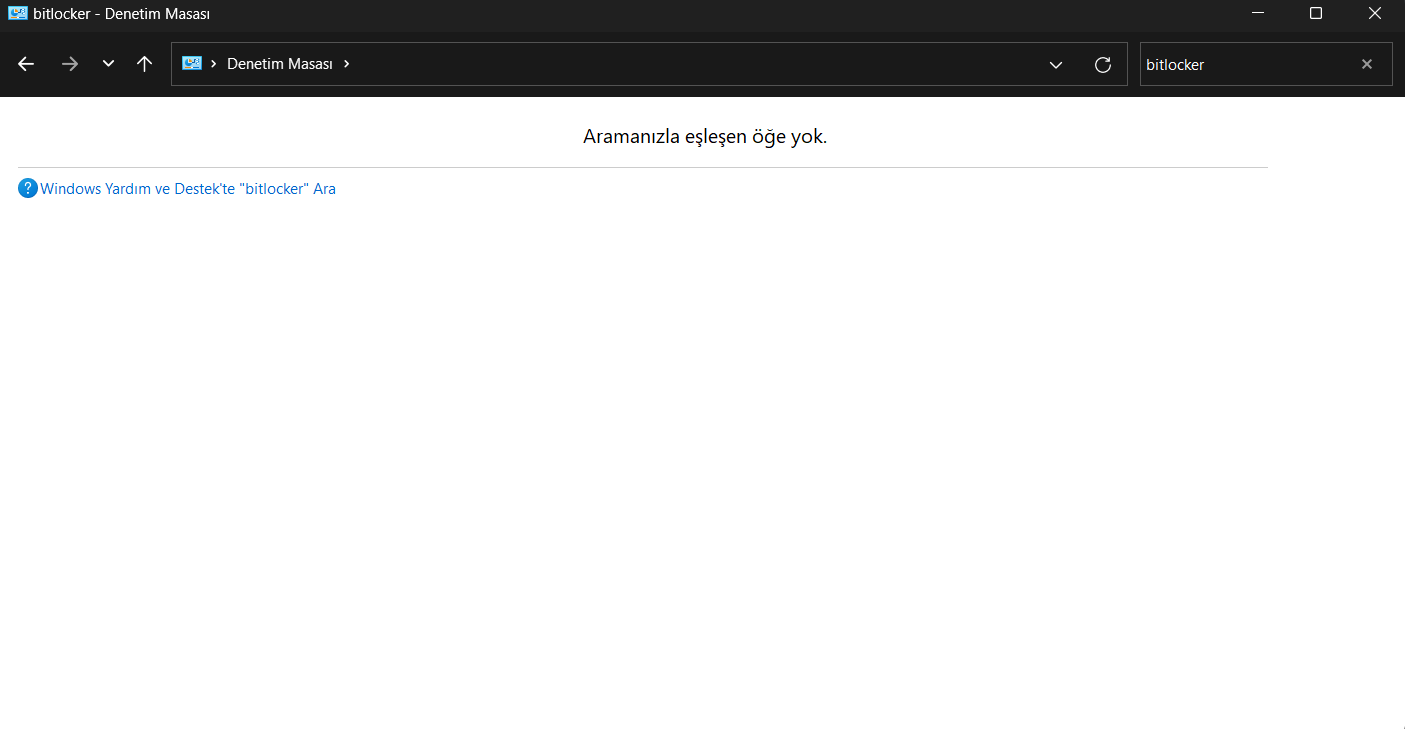This screenshot has width=1405, height=729.
Task: Refresh the Control Panel search results
Action: pos(1103,64)
